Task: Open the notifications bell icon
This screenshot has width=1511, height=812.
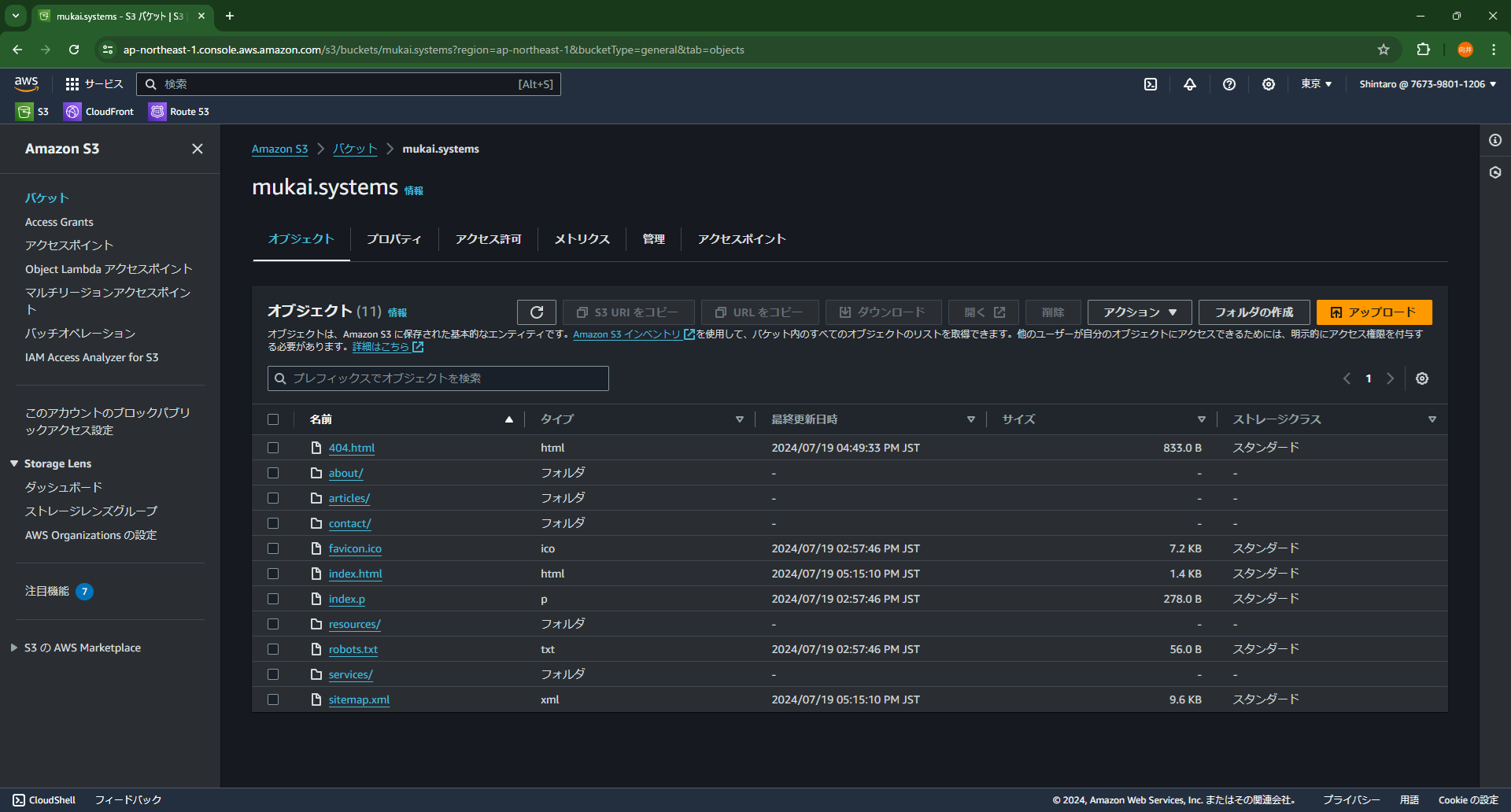Action: coord(1190,84)
